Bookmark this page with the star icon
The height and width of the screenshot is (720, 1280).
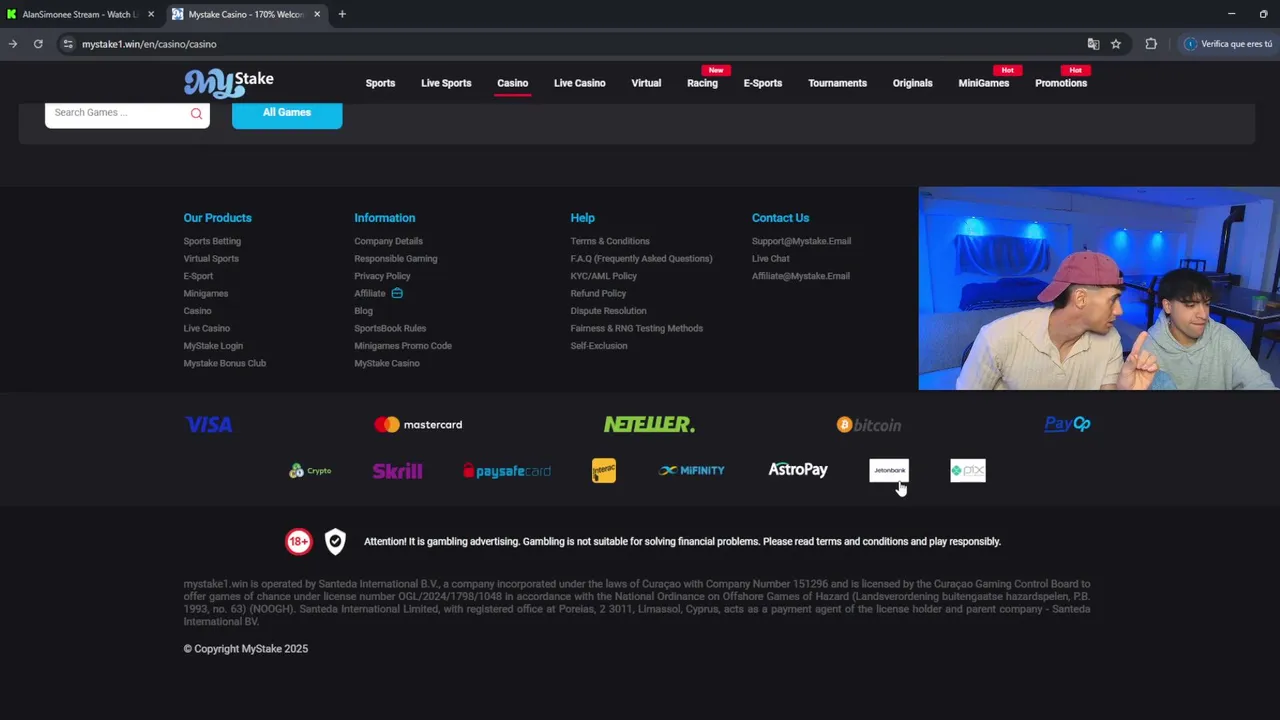pyautogui.click(x=1116, y=44)
